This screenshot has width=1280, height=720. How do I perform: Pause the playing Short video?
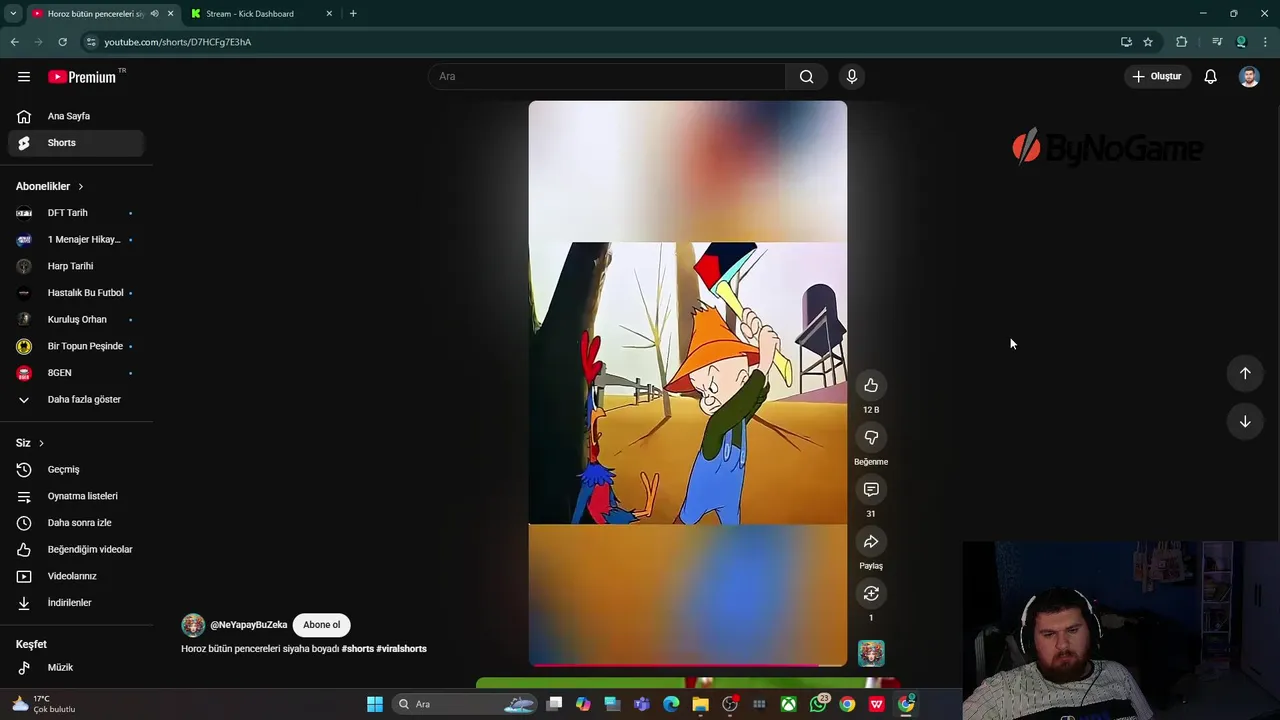(x=688, y=383)
